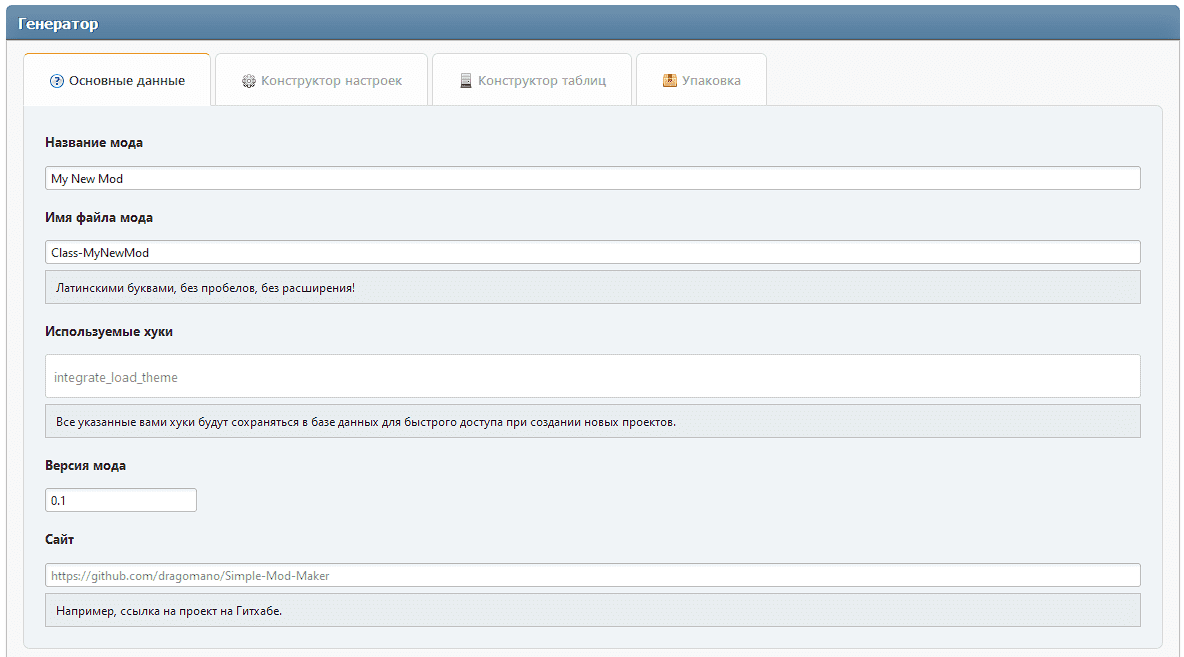Go to the Упаковка tab
Image resolution: width=1184 pixels, height=657 pixels.
(711, 81)
